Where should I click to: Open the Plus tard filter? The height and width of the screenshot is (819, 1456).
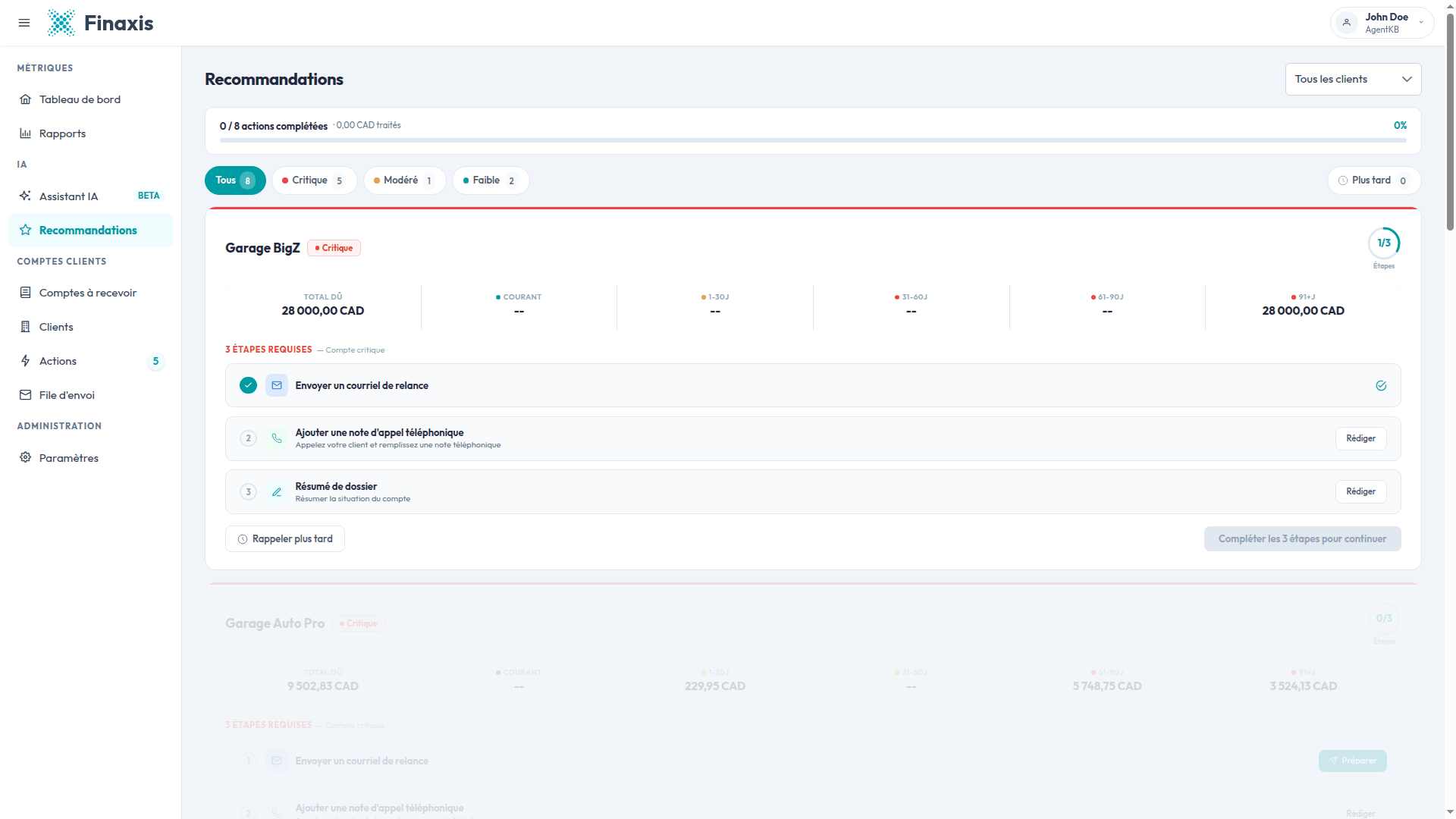click(x=1373, y=180)
